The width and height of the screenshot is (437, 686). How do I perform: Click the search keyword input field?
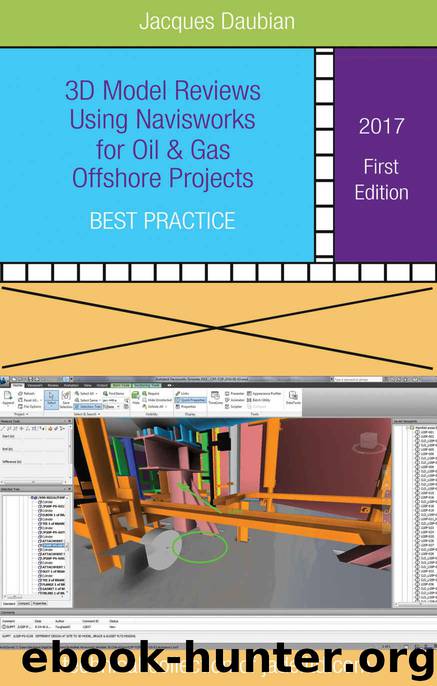pyautogui.click(x=358, y=379)
